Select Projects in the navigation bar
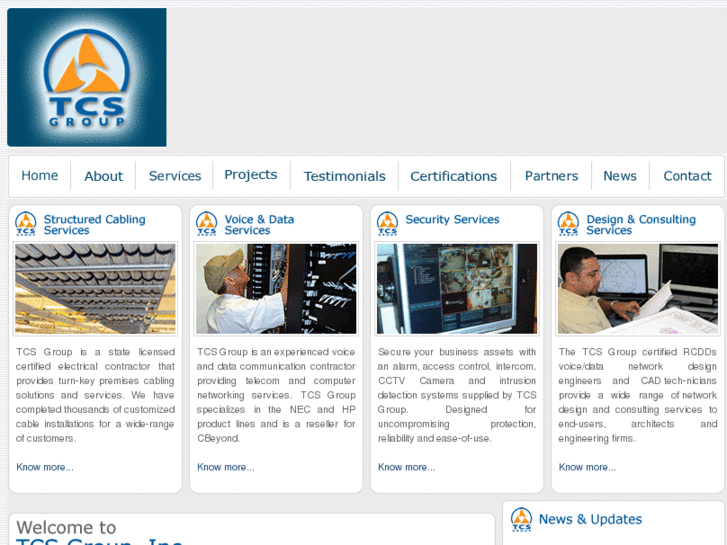This screenshot has height=545, width=727. (251, 174)
